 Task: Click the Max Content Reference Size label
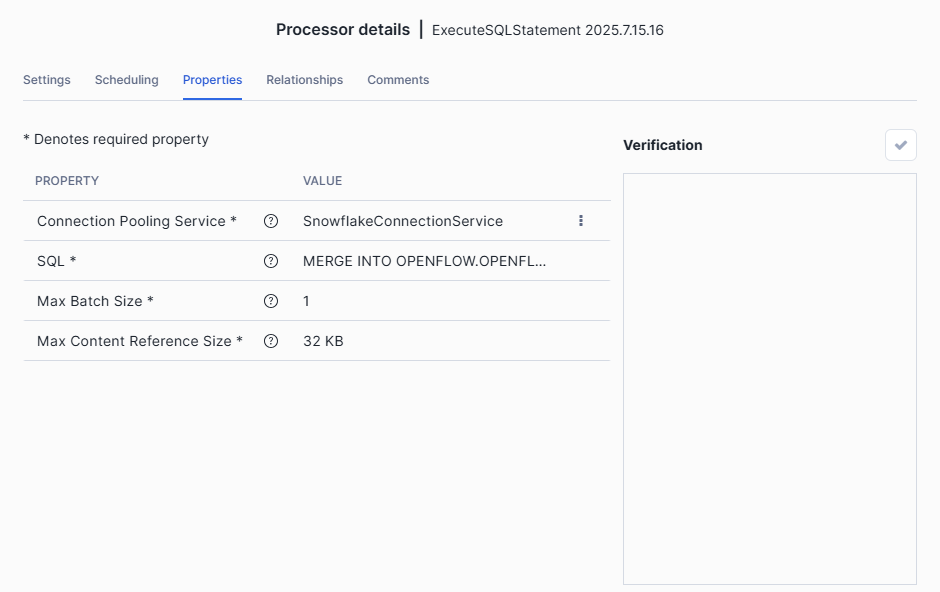click(x=140, y=341)
